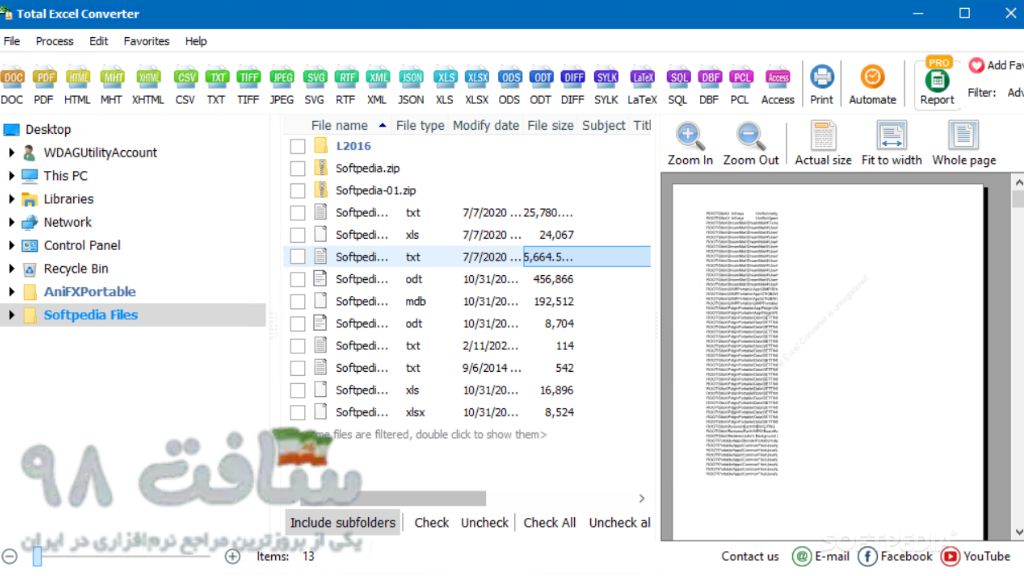Fit preview to width

(891, 144)
